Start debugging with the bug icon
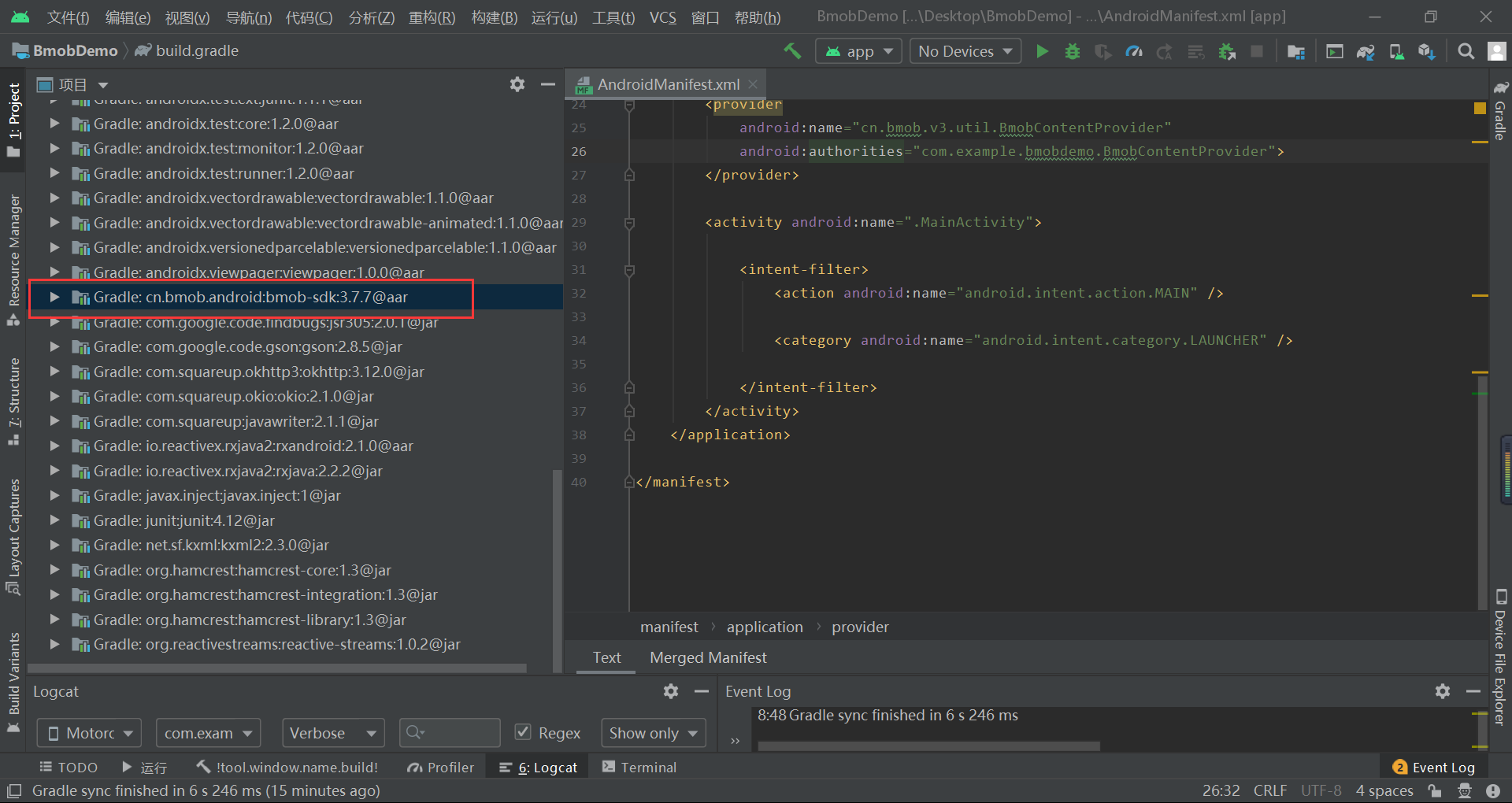Image resolution: width=1512 pixels, height=803 pixels. click(1072, 50)
